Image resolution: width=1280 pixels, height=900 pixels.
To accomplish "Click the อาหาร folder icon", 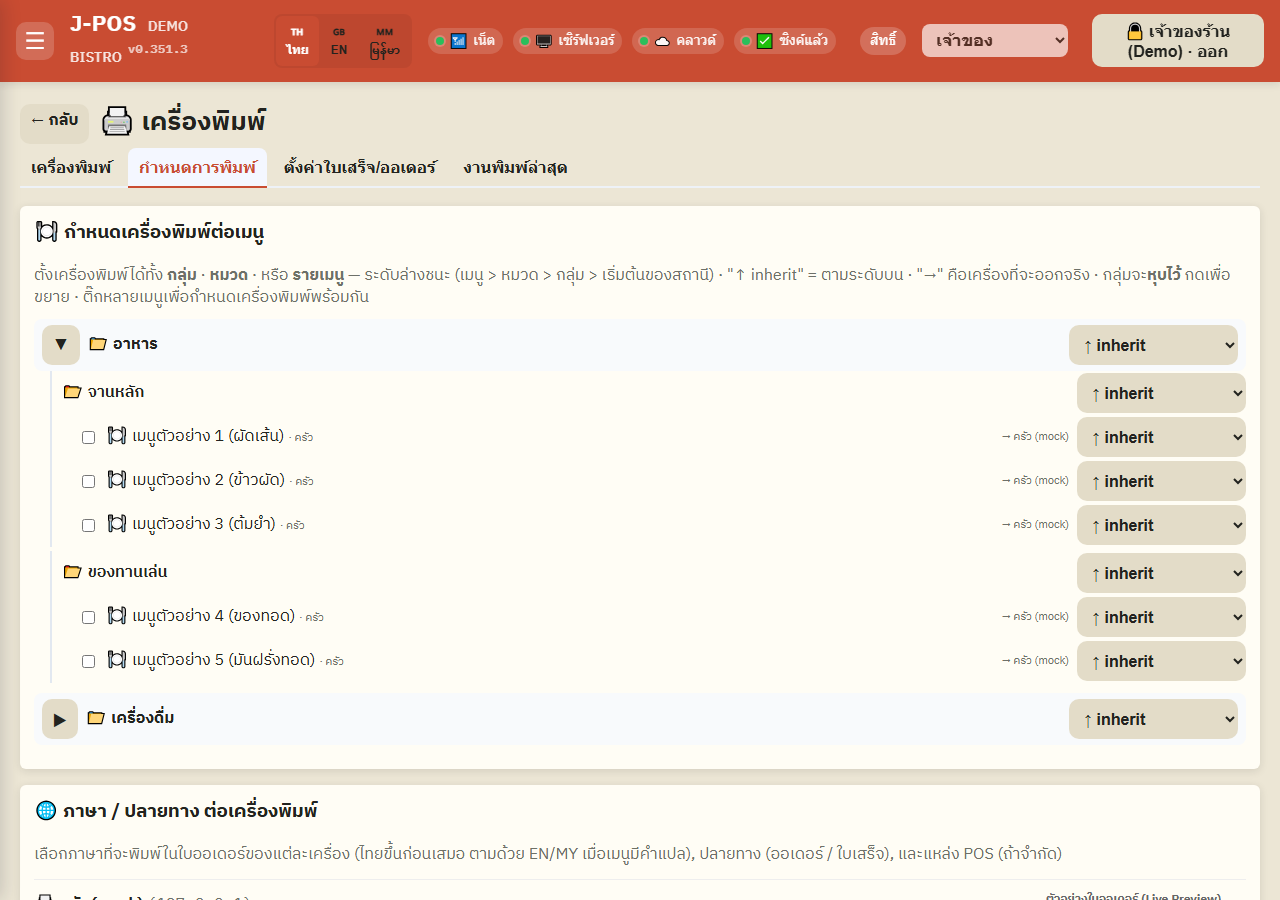I will (97, 344).
